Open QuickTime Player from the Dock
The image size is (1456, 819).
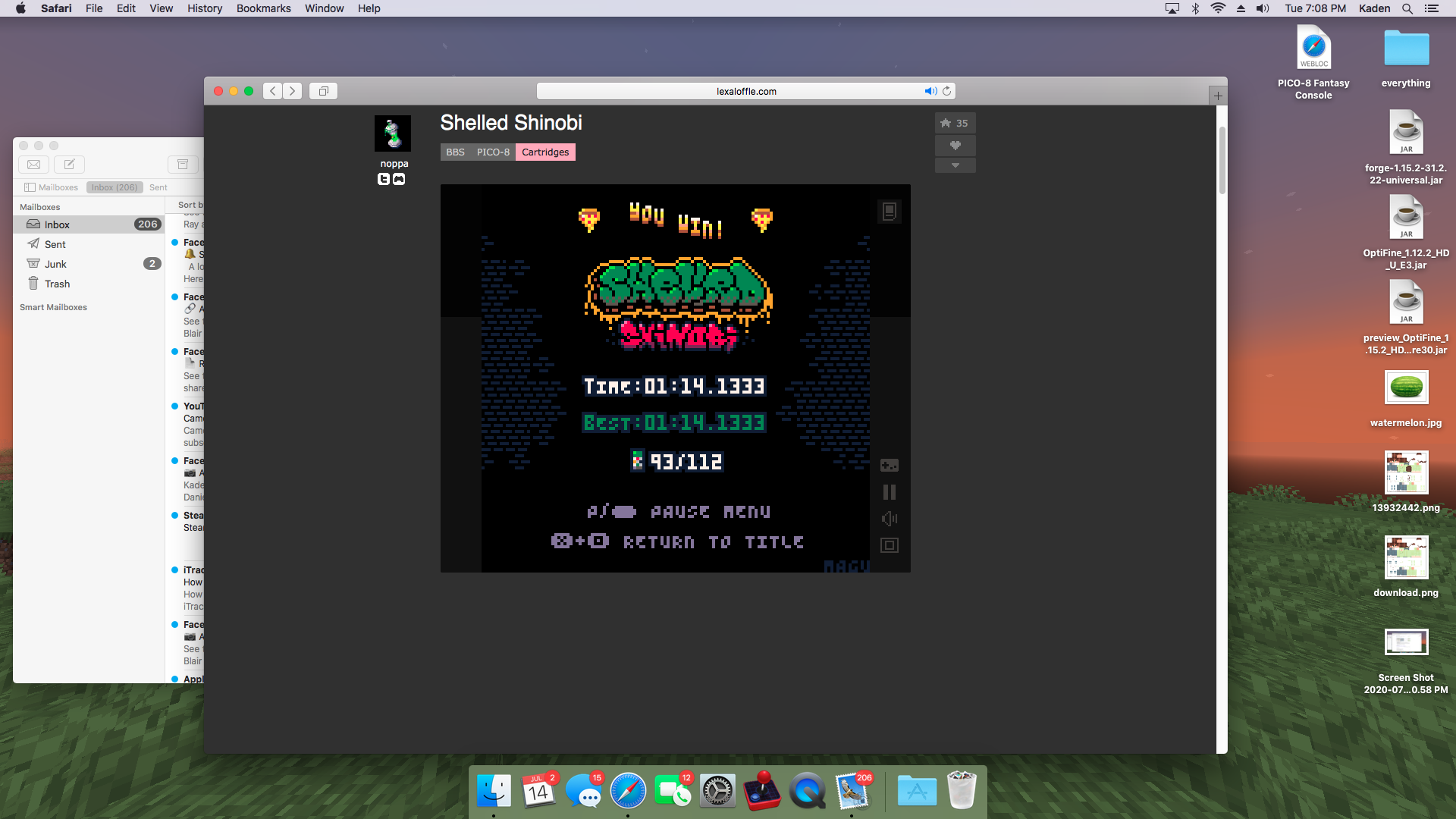[807, 792]
